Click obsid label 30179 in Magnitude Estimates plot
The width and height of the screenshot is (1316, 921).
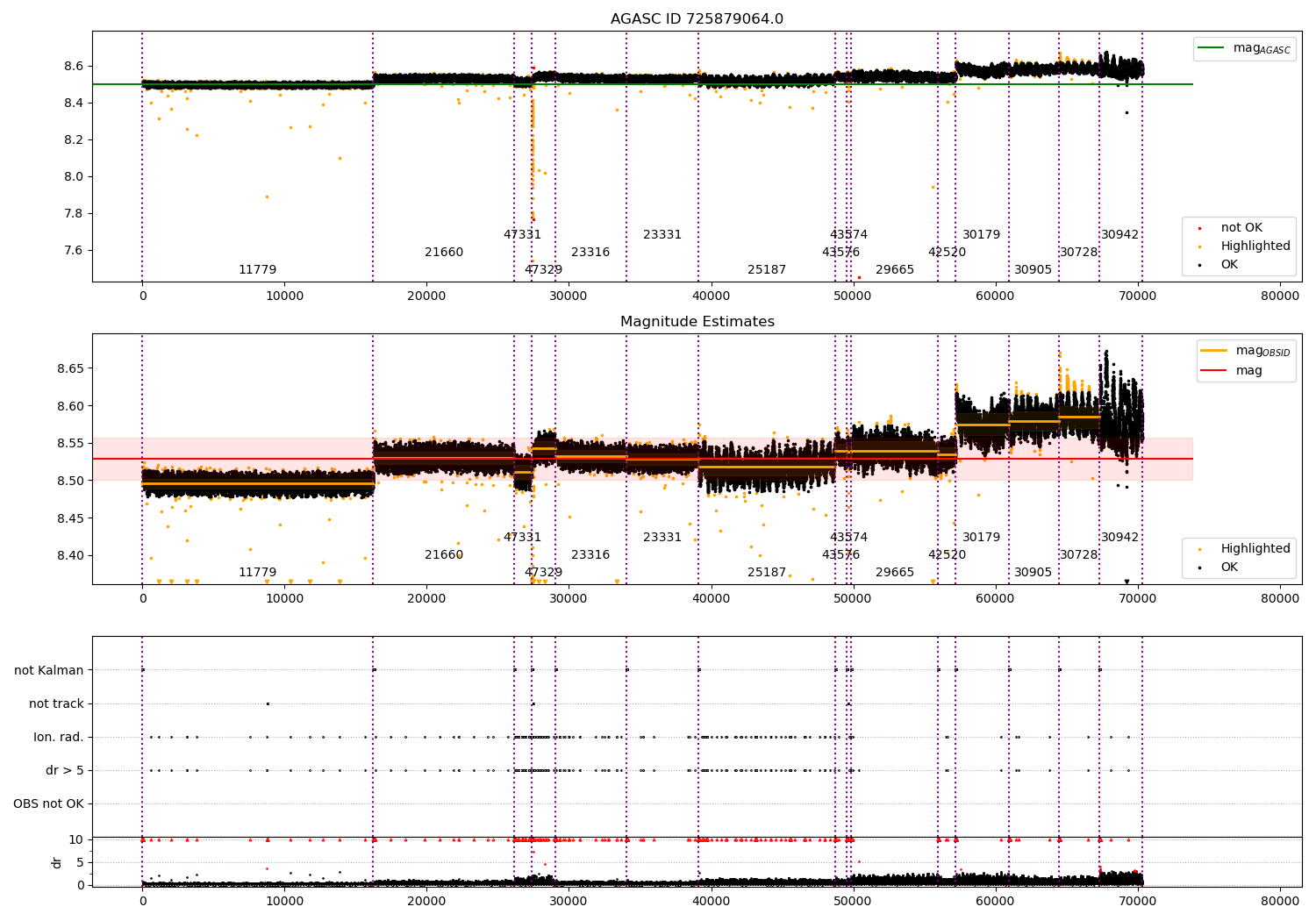[982, 538]
